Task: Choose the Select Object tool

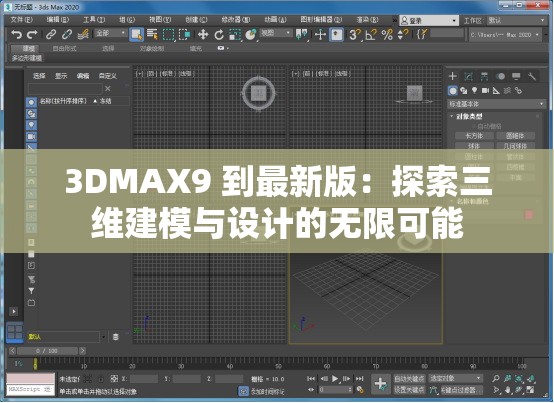Action: click(136, 34)
